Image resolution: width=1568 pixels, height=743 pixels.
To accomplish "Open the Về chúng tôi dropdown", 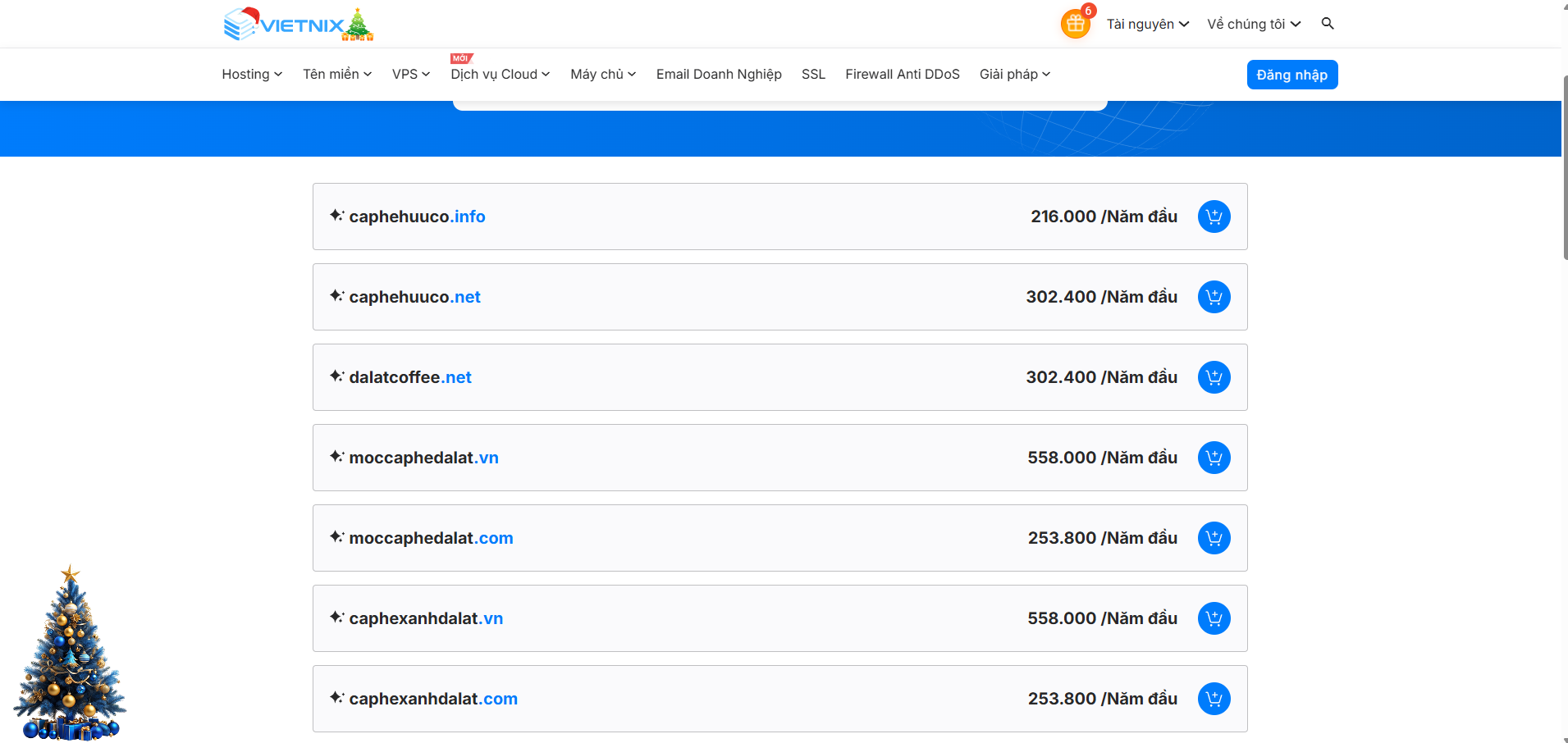I will 1253,25.
